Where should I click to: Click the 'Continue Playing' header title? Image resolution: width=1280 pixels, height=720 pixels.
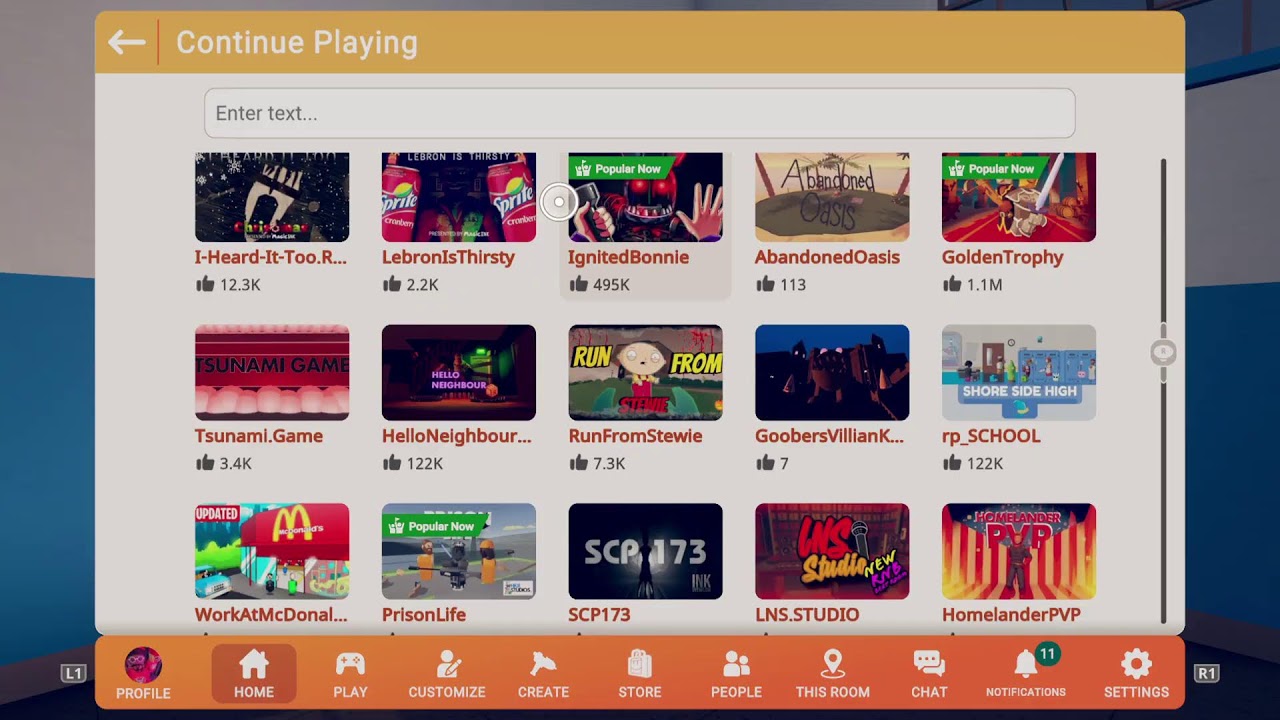click(x=297, y=43)
